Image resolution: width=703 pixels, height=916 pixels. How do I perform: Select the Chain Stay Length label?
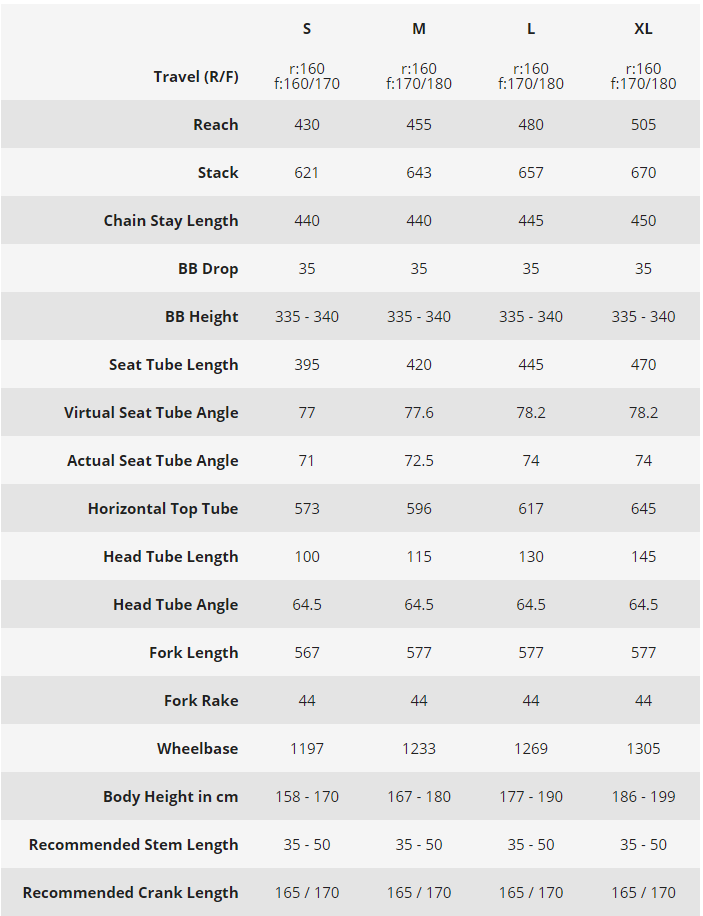pyautogui.click(x=171, y=221)
